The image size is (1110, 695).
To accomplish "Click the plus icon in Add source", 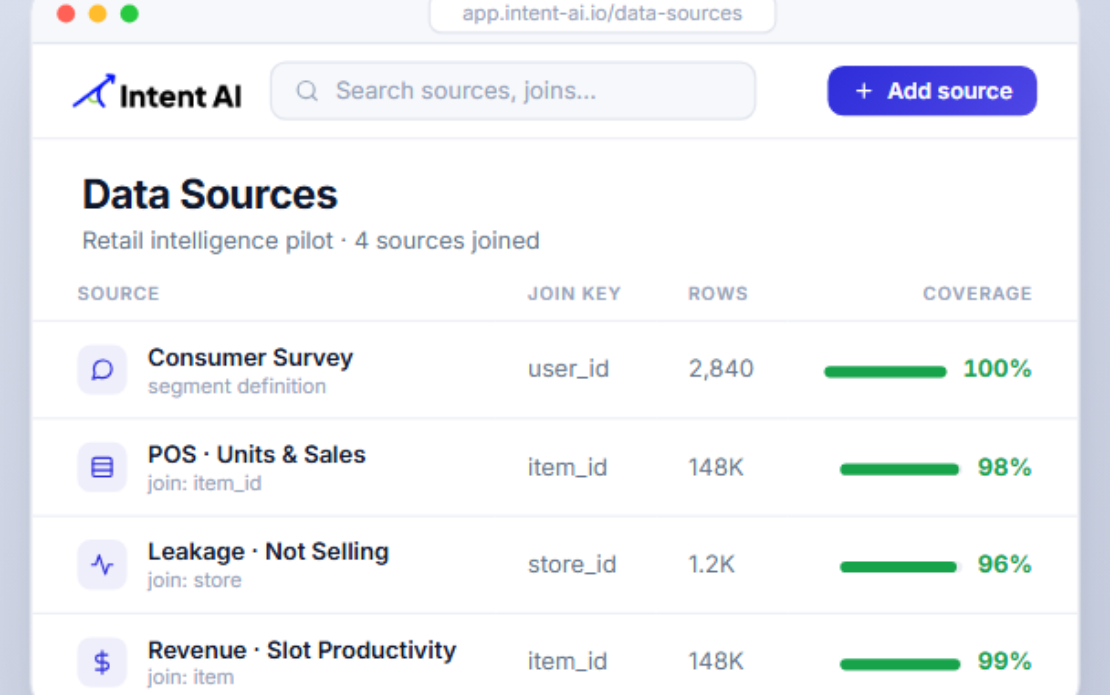I will tap(864, 91).
